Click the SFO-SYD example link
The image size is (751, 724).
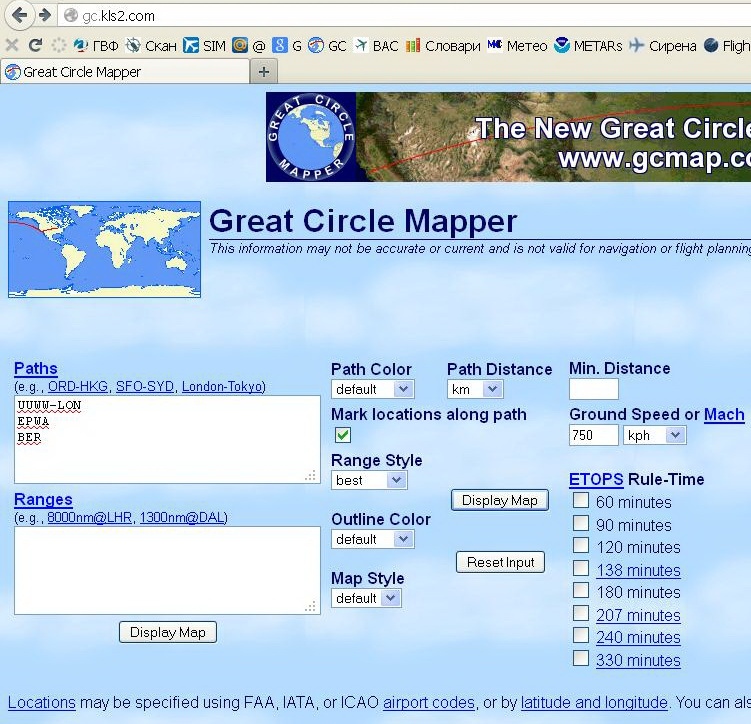click(x=145, y=386)
